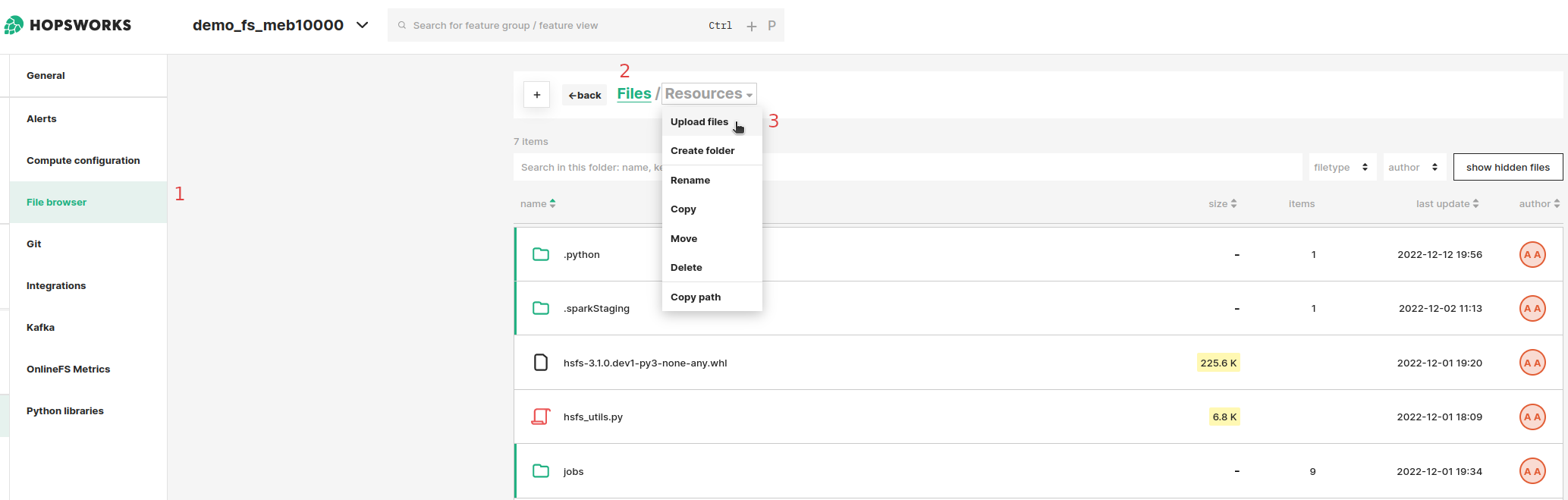Open the author filter dropdown
The height and width of the screenshot is (500, 1568).
[x=1412, y=167]
